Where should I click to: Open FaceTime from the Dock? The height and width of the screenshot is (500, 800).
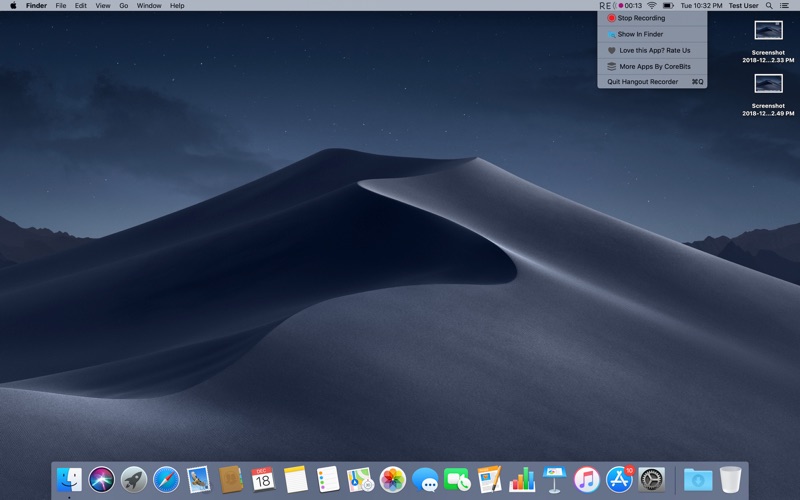pyautogui.click(x=457, y=480)
